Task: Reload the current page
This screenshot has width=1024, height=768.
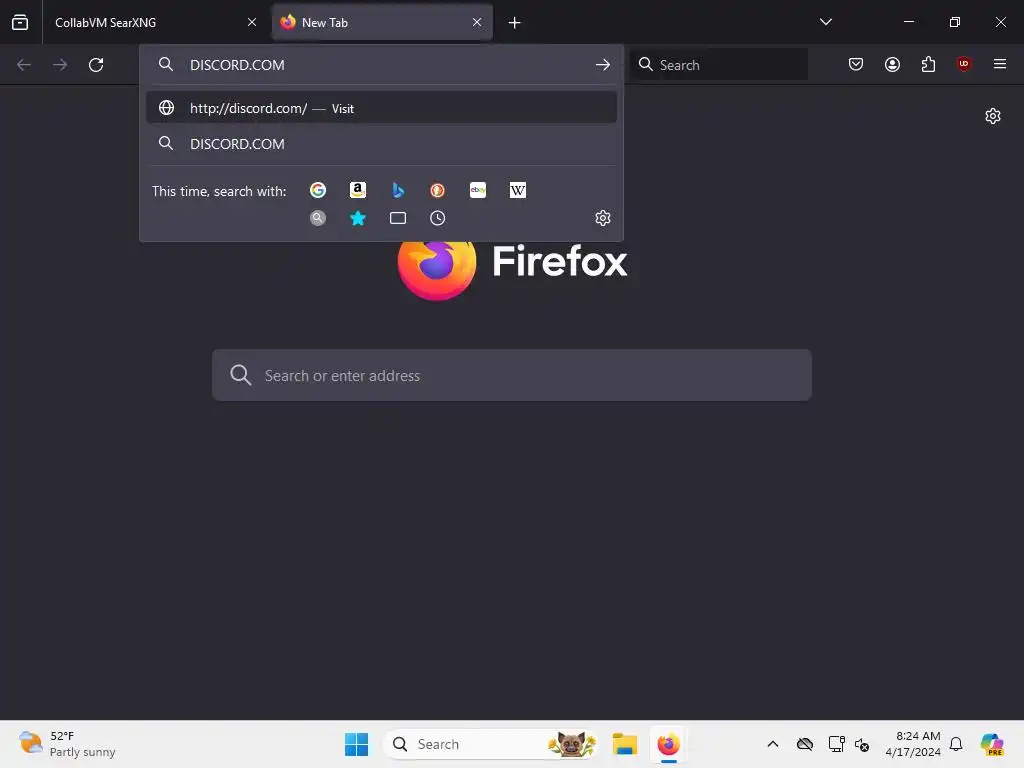Action: pos(96,65)
